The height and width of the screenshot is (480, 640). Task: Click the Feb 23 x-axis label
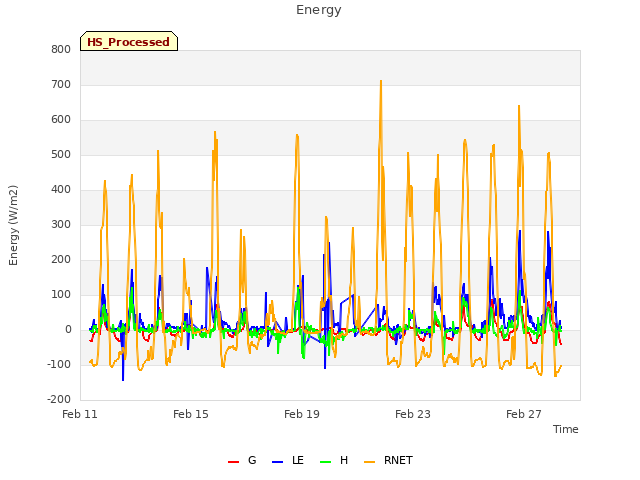(x=413, y=414)
